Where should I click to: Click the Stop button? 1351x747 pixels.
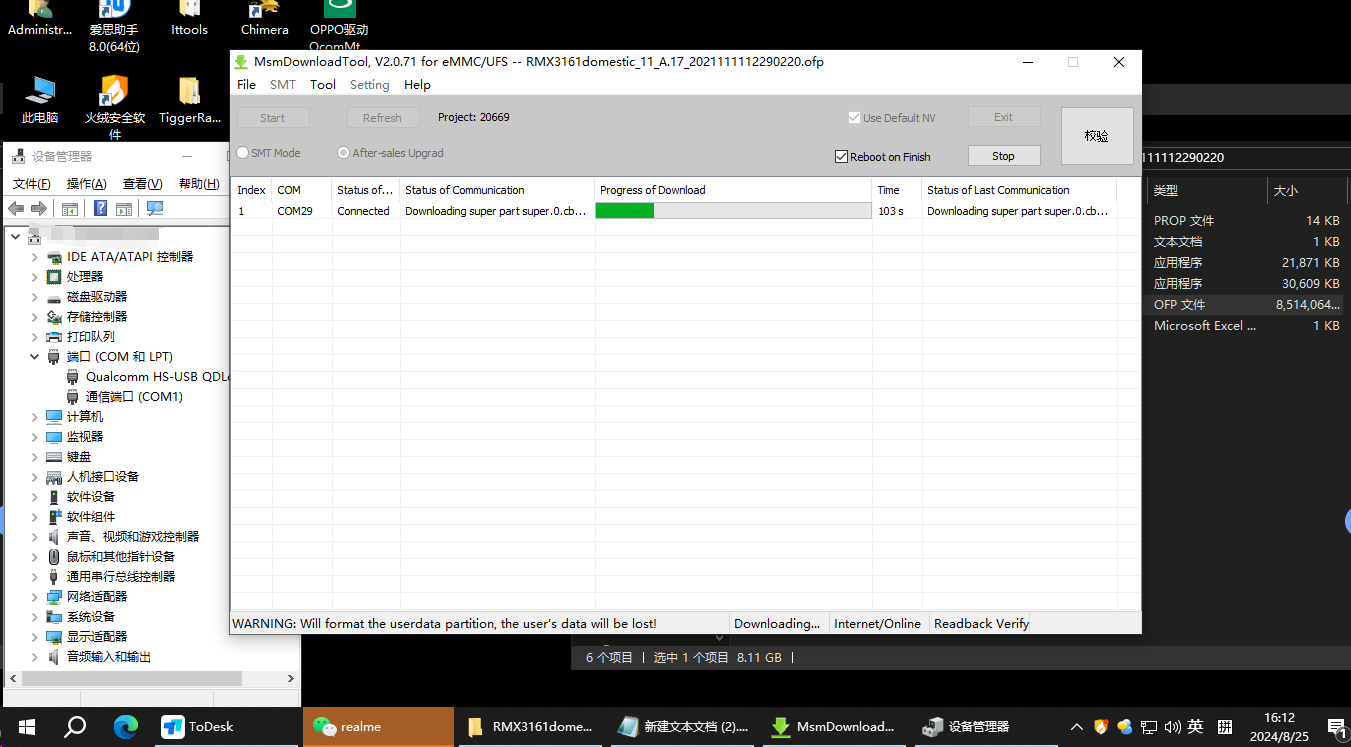(1004, 156)
